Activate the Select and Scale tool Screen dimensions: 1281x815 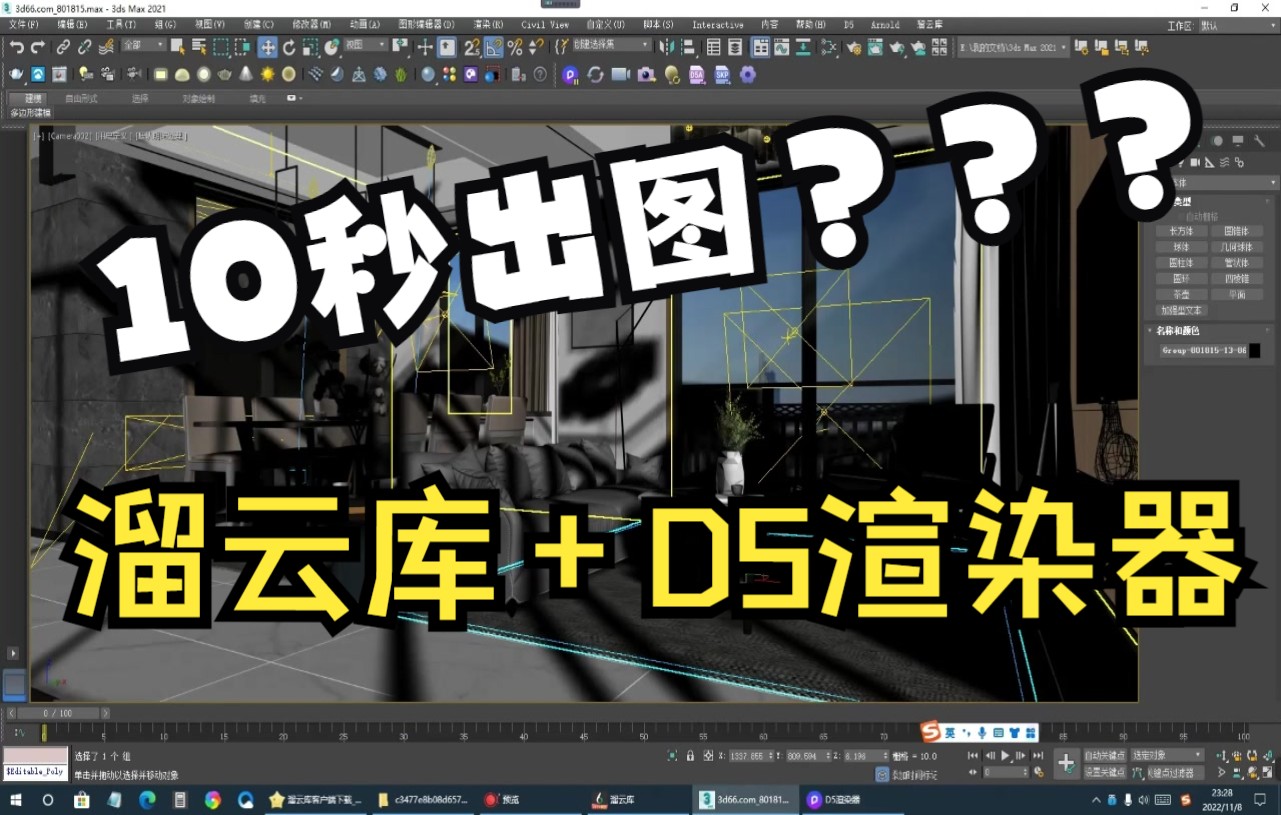click(311, 46)
